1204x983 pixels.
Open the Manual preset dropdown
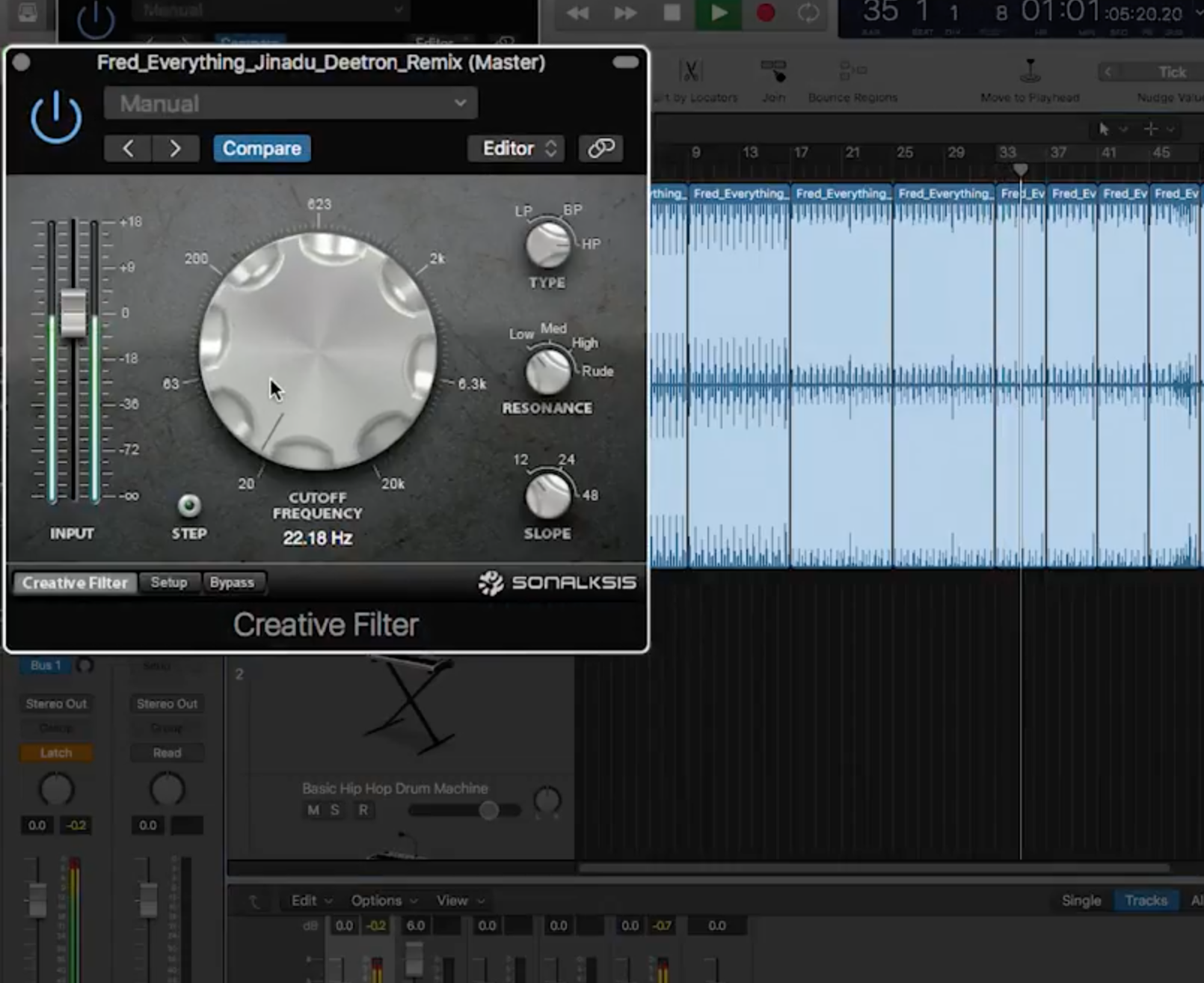(x=290, y=103)
